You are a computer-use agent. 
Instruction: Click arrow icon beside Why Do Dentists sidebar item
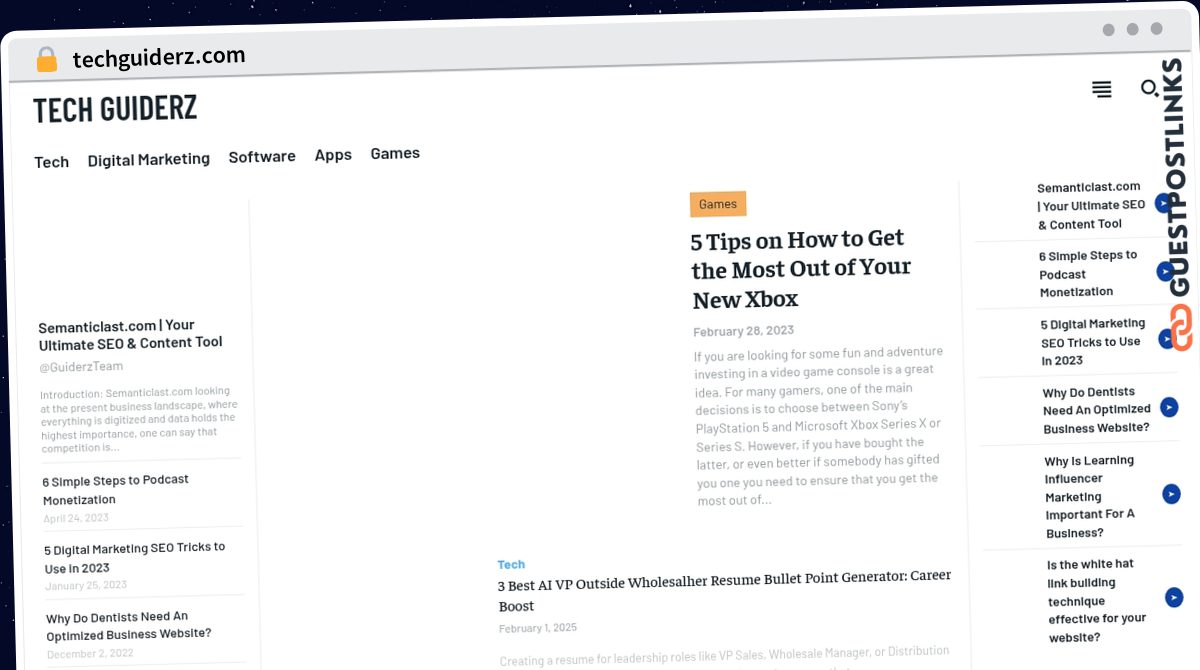(x=1169, y=407)
